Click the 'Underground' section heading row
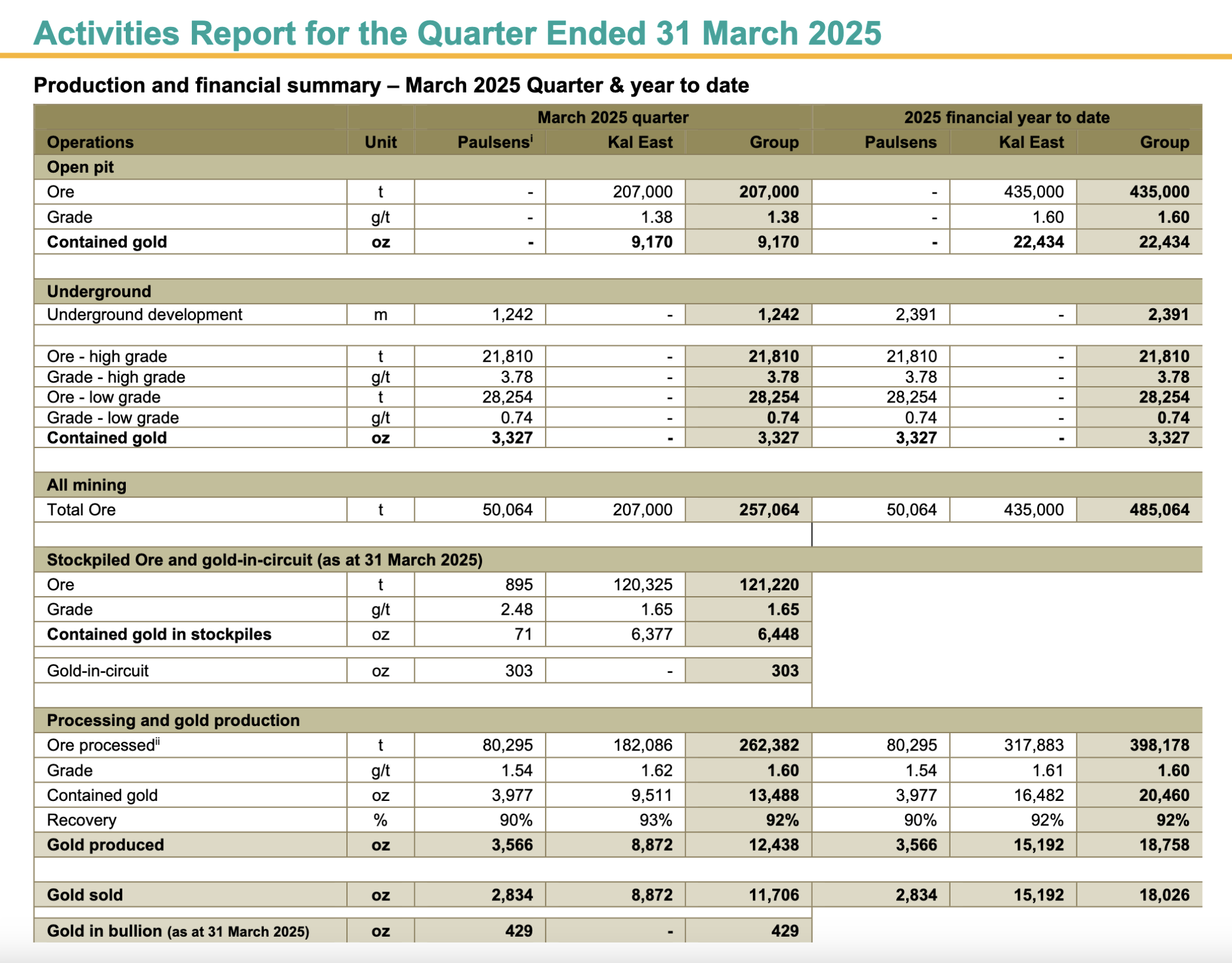 click(618, 291)
